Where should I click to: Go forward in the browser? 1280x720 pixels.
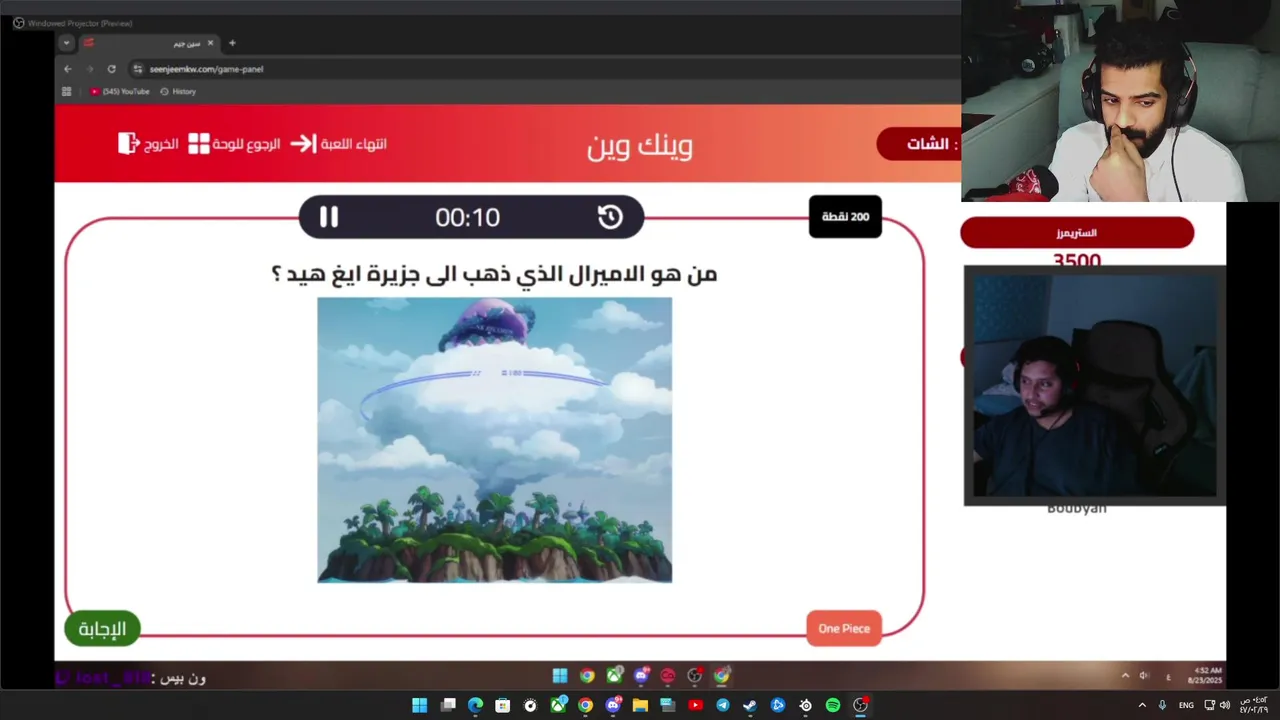pos(89,69)
